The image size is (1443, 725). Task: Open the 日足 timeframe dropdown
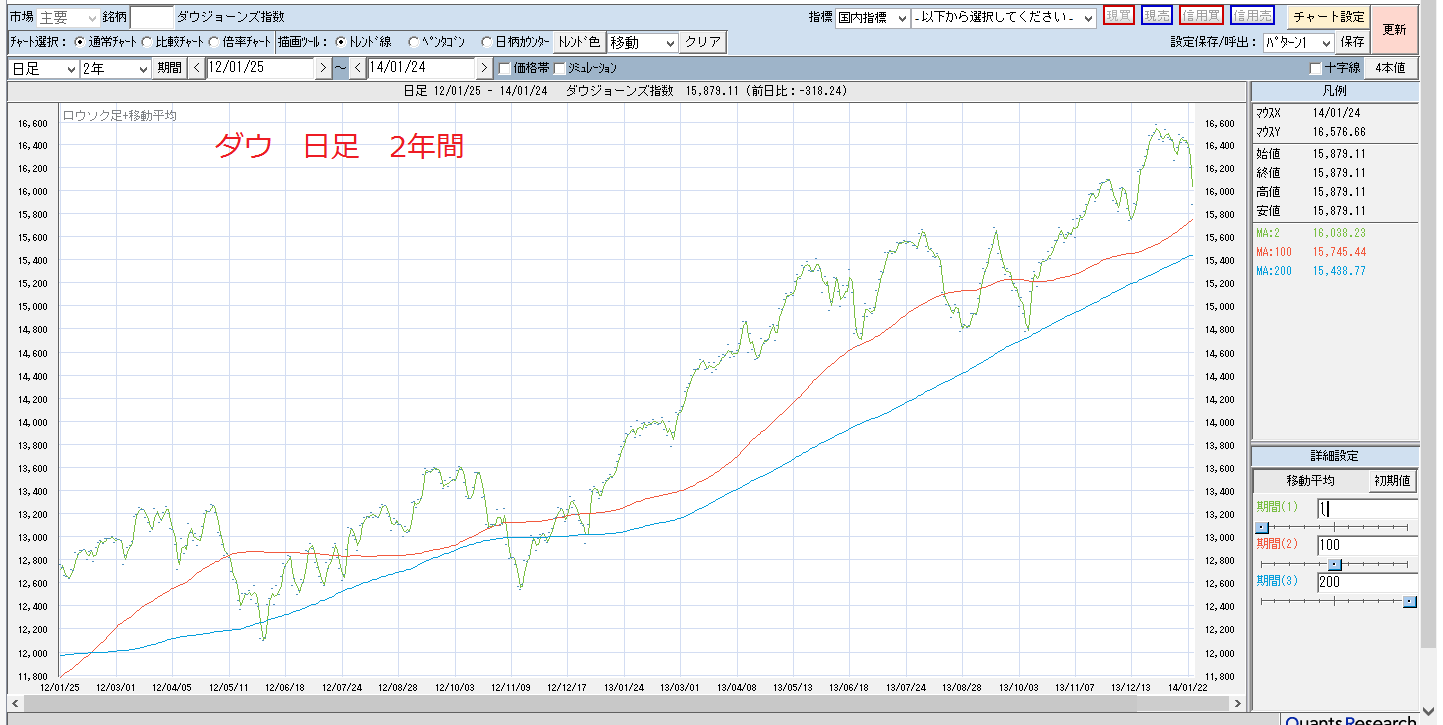coord(43,68)
